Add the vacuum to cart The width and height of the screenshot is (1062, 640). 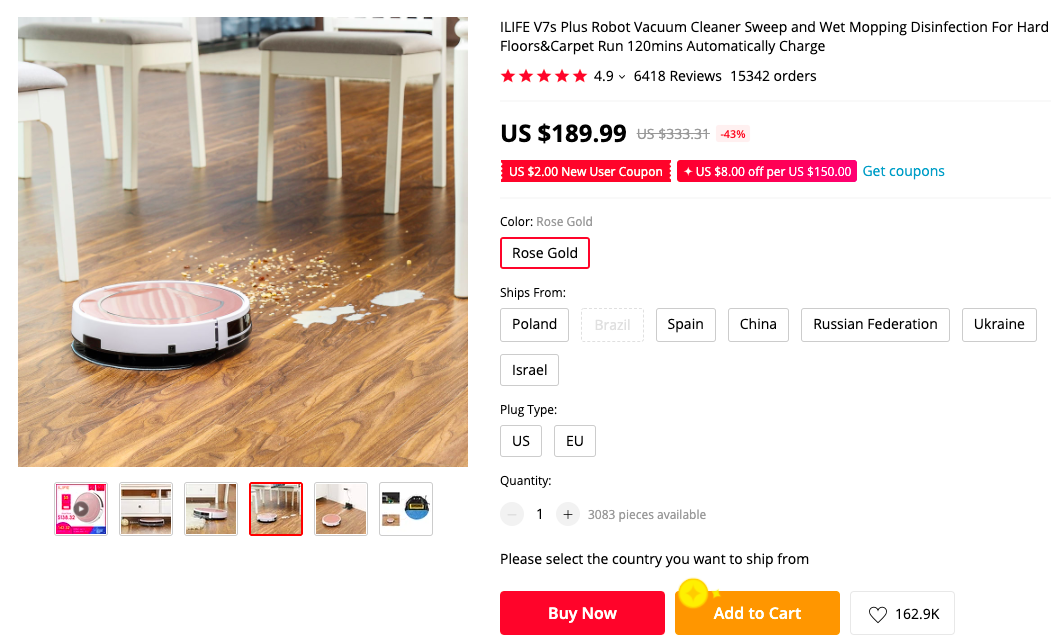[x=757, y=613]
